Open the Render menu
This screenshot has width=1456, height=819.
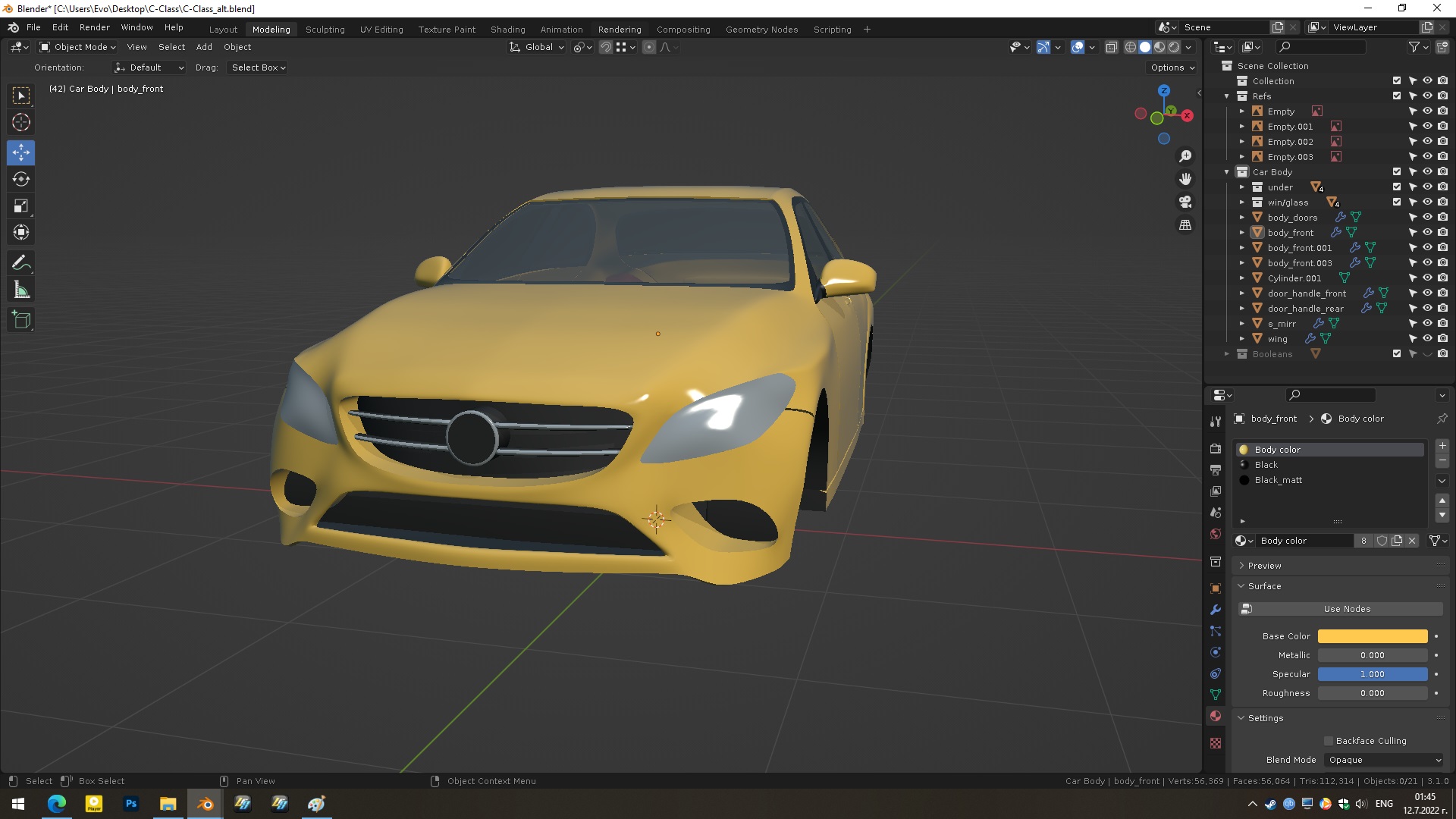[x=94, y=27]
